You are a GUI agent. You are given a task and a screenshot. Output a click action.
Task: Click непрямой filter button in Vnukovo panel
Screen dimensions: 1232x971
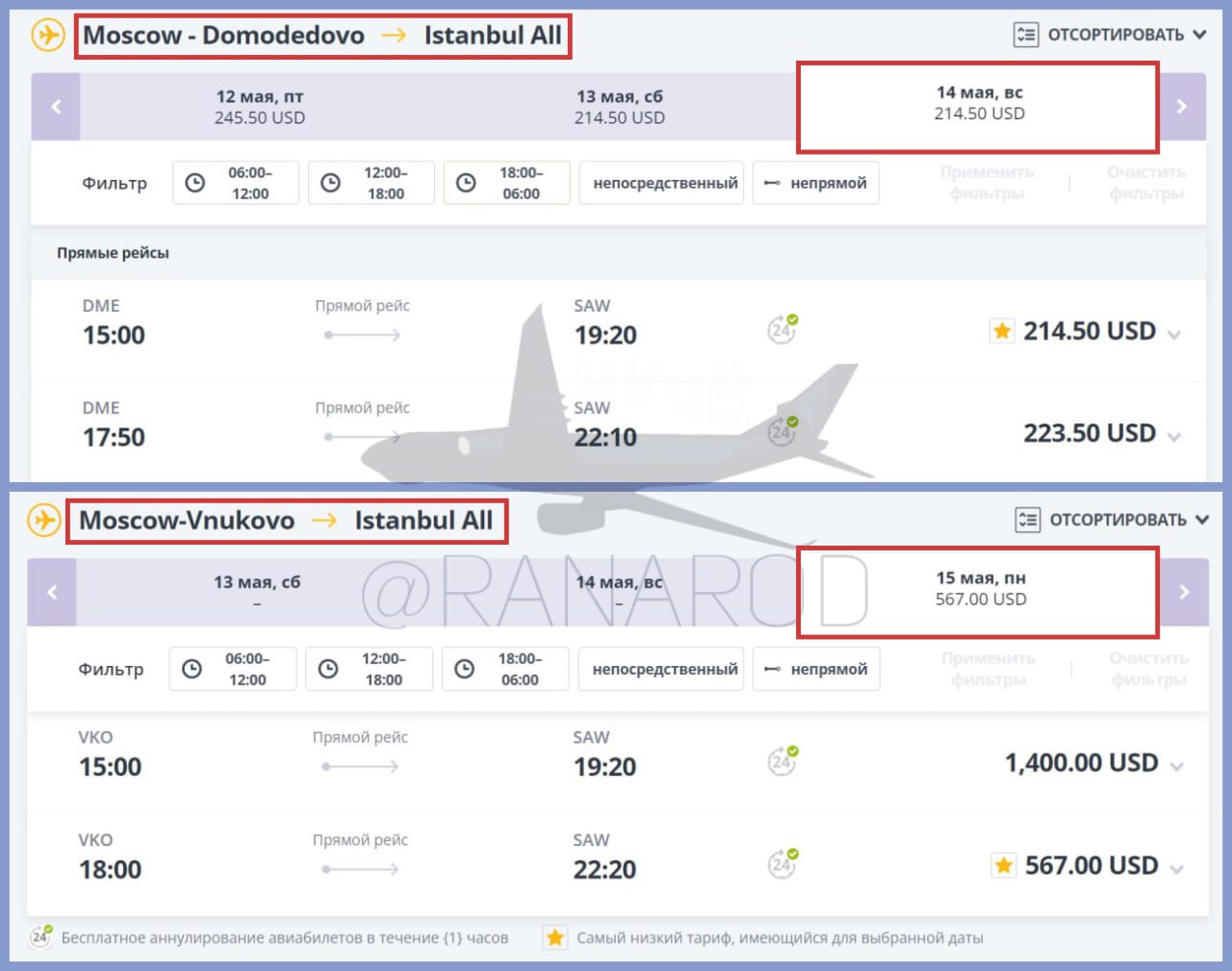[816, 669]
